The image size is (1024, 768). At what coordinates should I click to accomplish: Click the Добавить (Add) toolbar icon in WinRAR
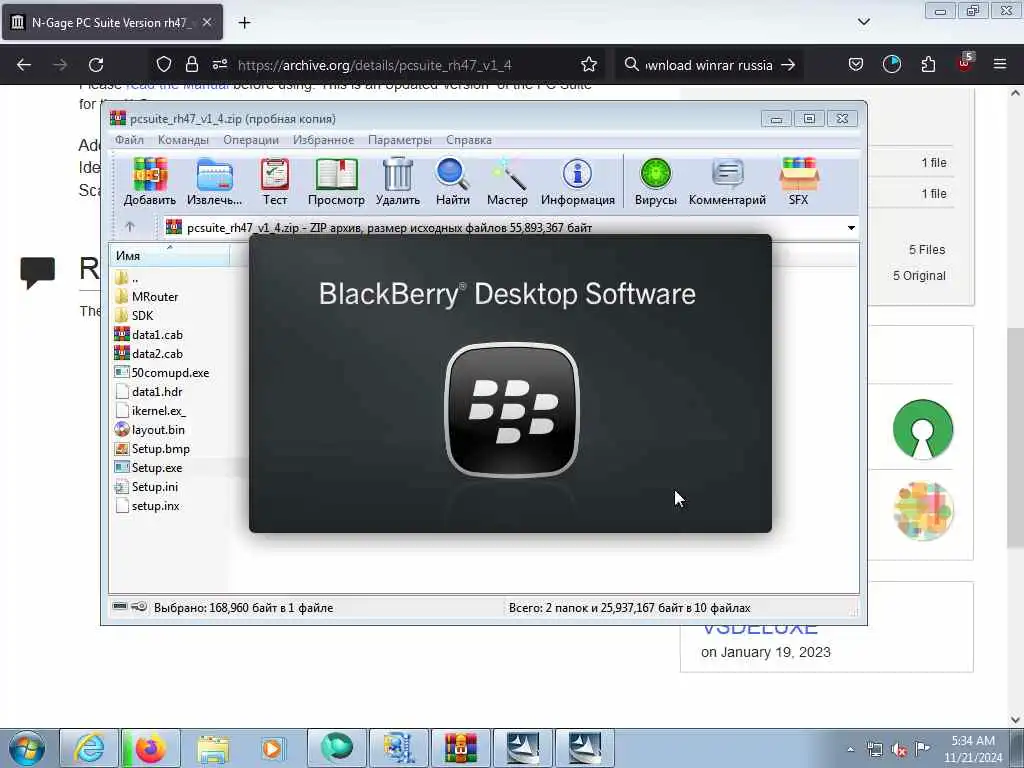click(x=150, y=182)
